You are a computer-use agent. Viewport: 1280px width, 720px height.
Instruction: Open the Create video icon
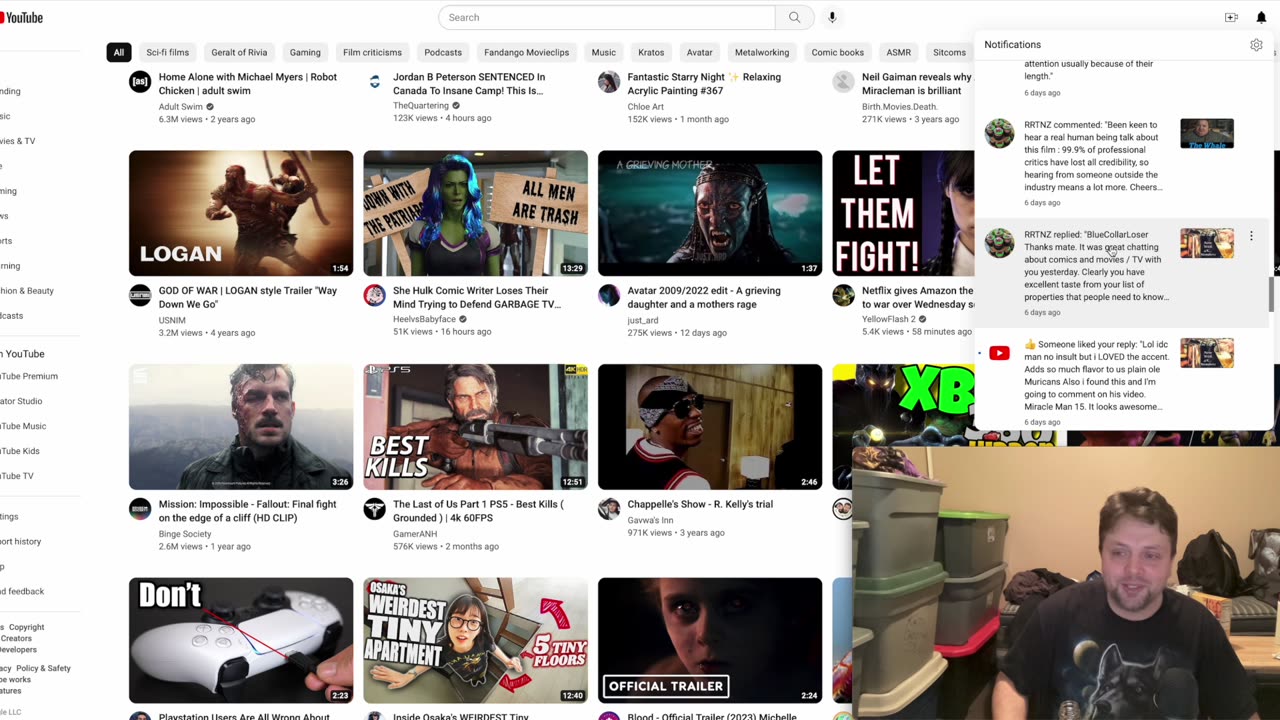(x=1231, y=17)
